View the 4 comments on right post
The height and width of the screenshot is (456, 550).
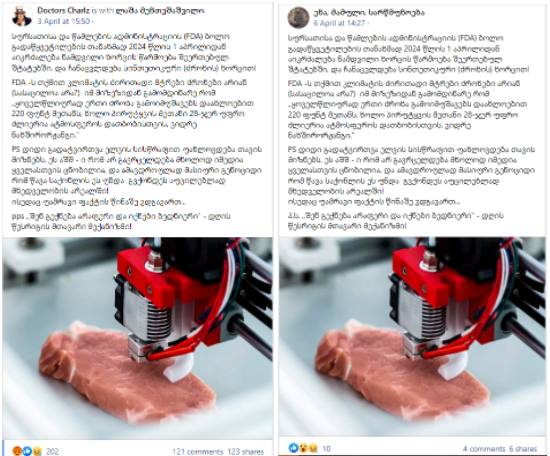[484, 449]
